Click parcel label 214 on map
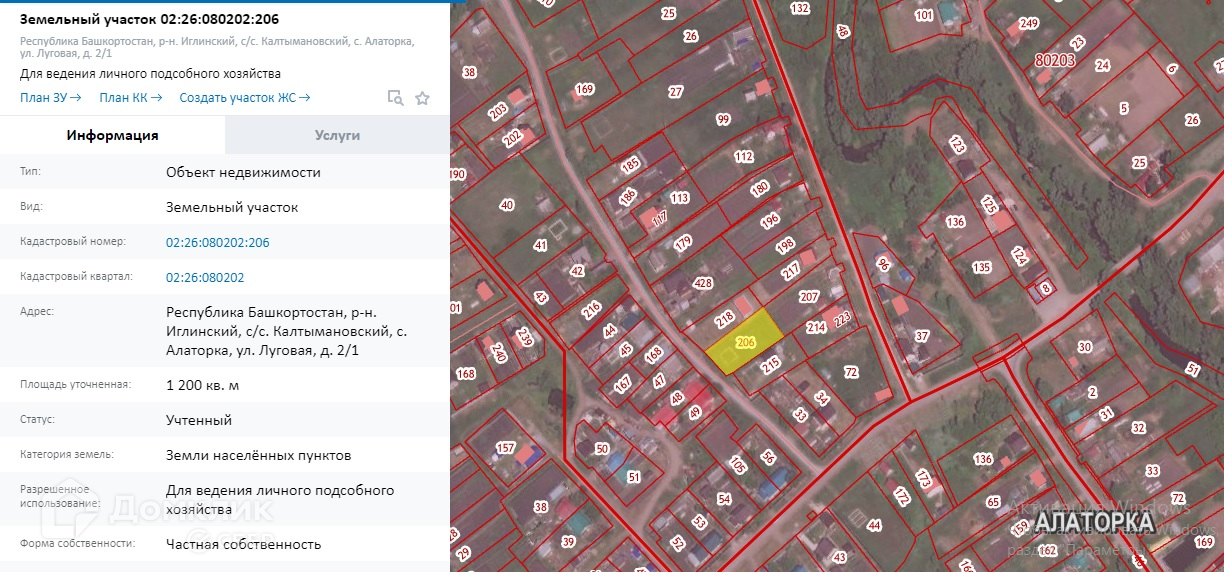The height and width of the screenshot is (572, 1224). 816,327
